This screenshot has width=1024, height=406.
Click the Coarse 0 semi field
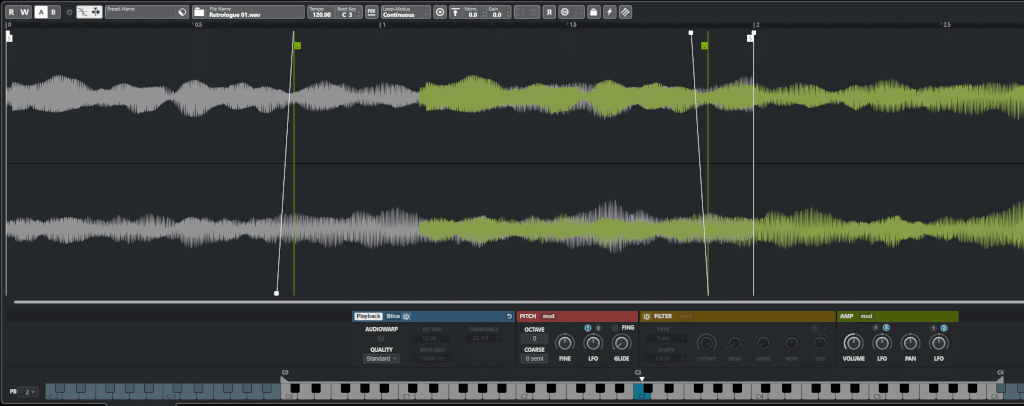pos(534,358)
